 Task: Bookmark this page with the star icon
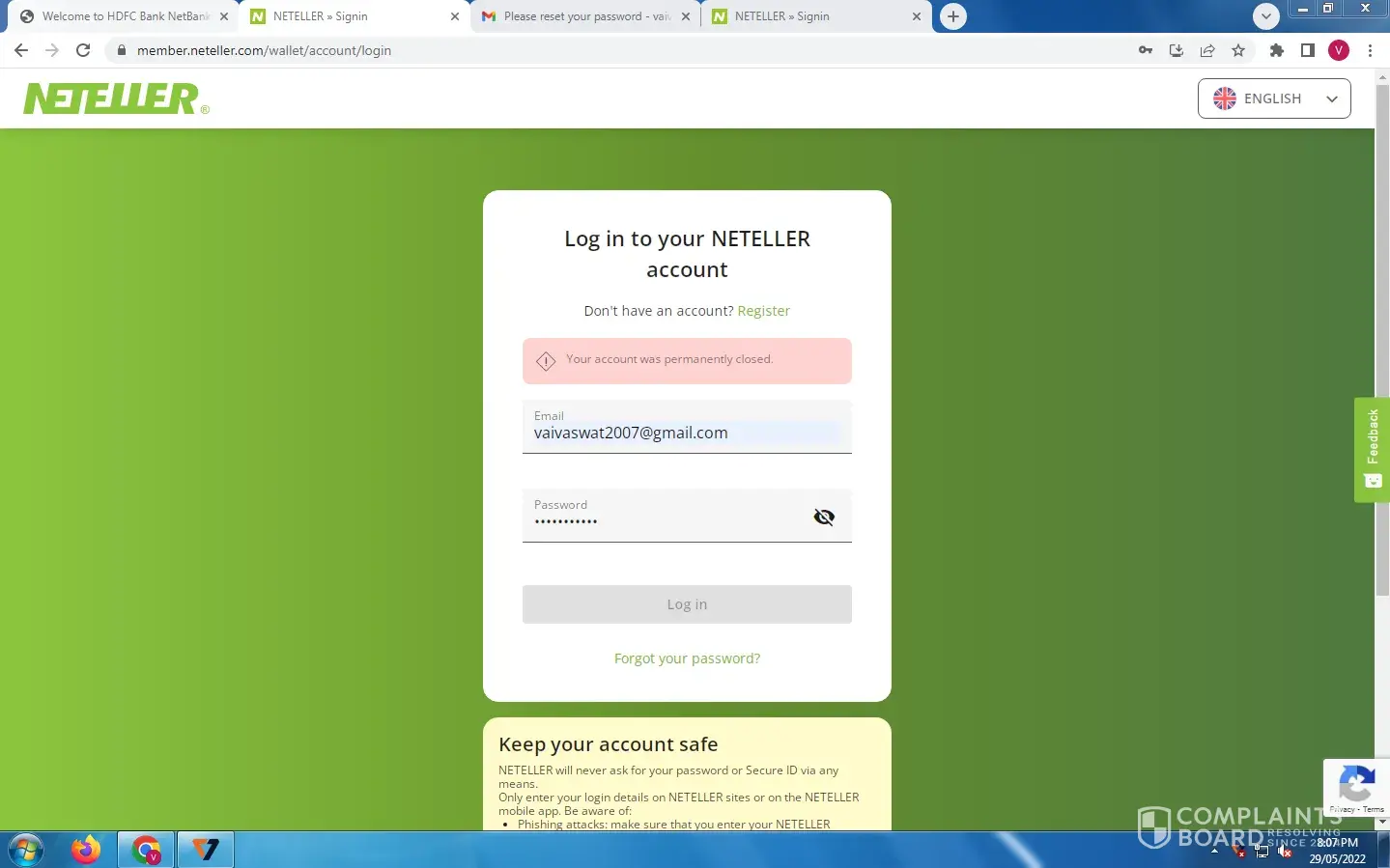[x=1238, y=50]
